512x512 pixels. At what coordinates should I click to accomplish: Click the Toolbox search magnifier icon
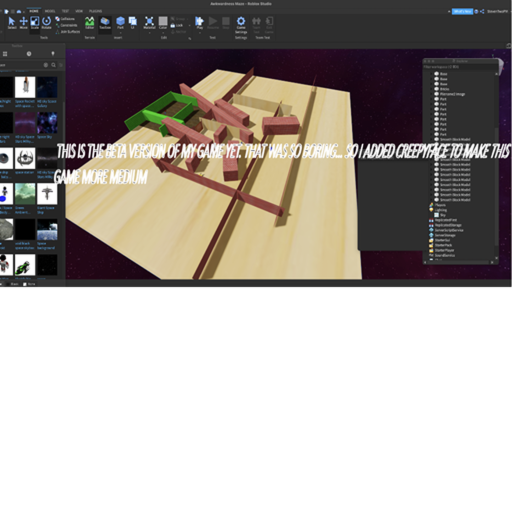53,65
